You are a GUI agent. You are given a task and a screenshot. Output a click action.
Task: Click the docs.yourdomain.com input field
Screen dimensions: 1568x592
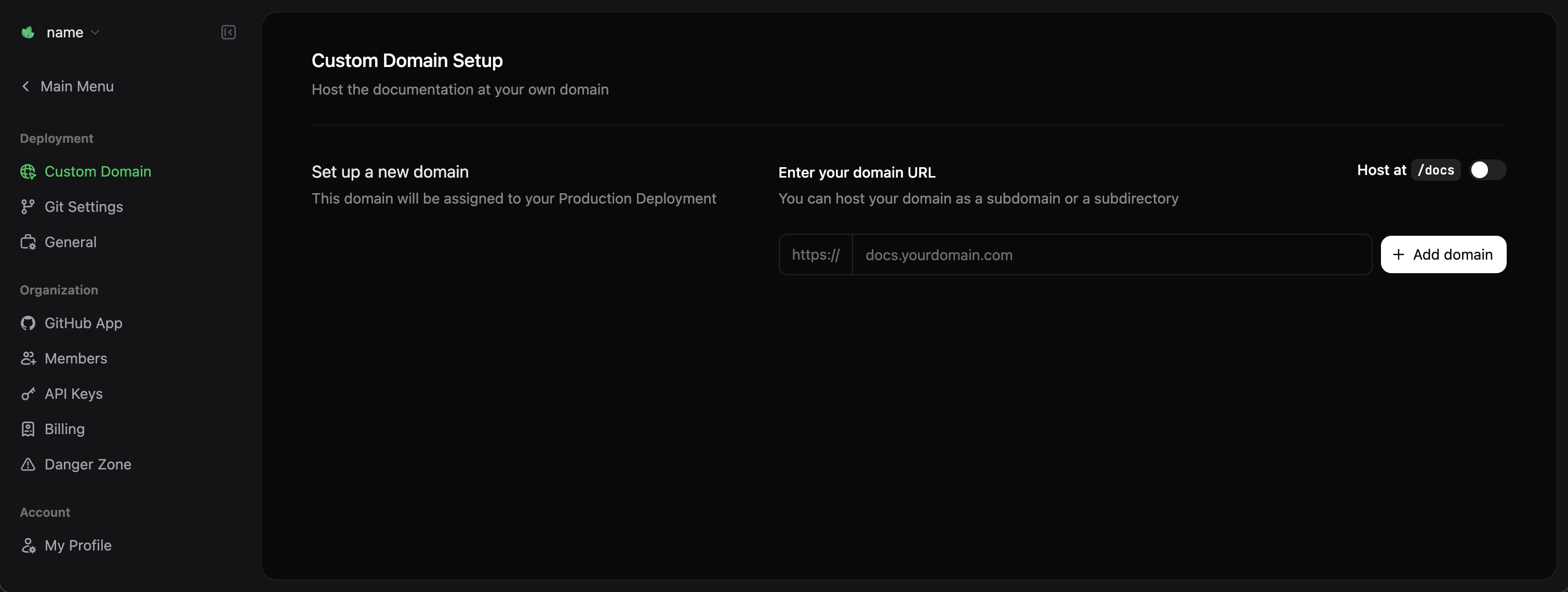[x=1111, y=254]
